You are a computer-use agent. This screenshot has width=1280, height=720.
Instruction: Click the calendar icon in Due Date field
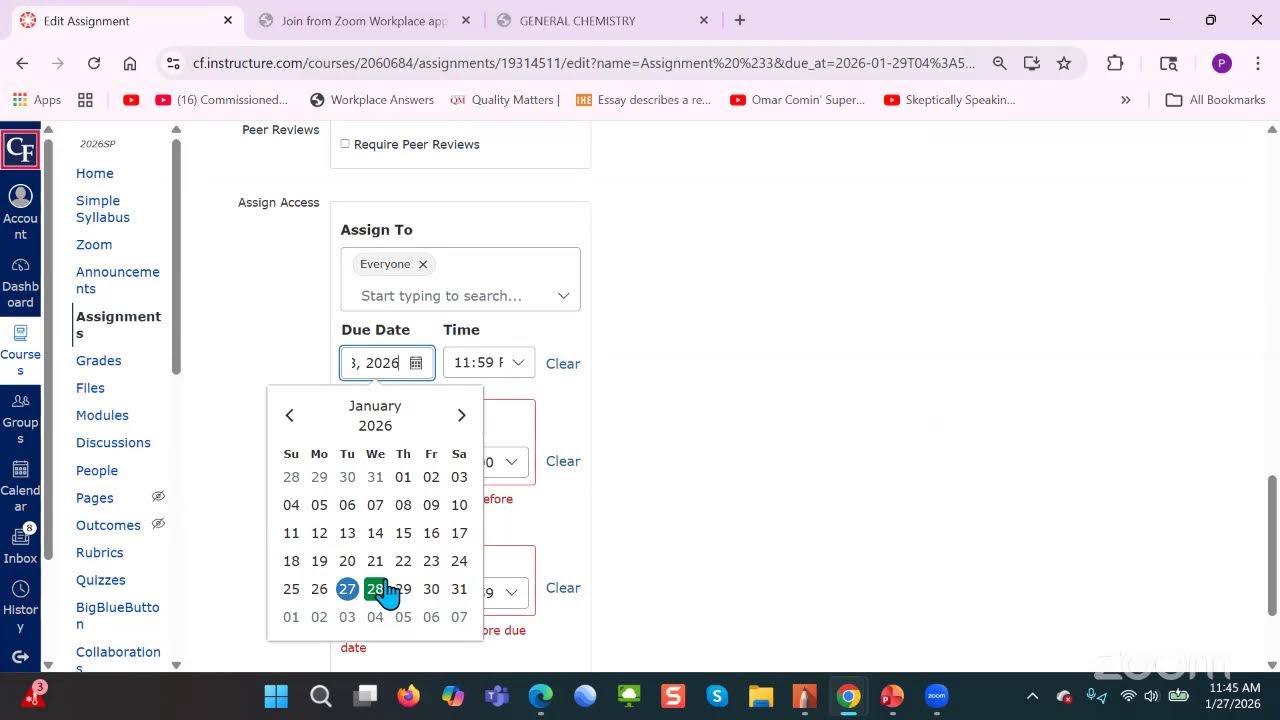click(x=416, y=363)
